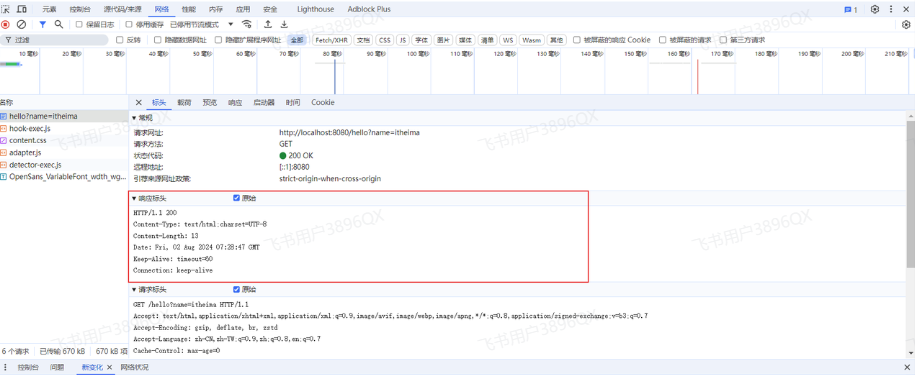The image size is (915, 375).
Task: Switch to the 启动器 details tab
Action: pyautogui.click(x=264, y=102)
